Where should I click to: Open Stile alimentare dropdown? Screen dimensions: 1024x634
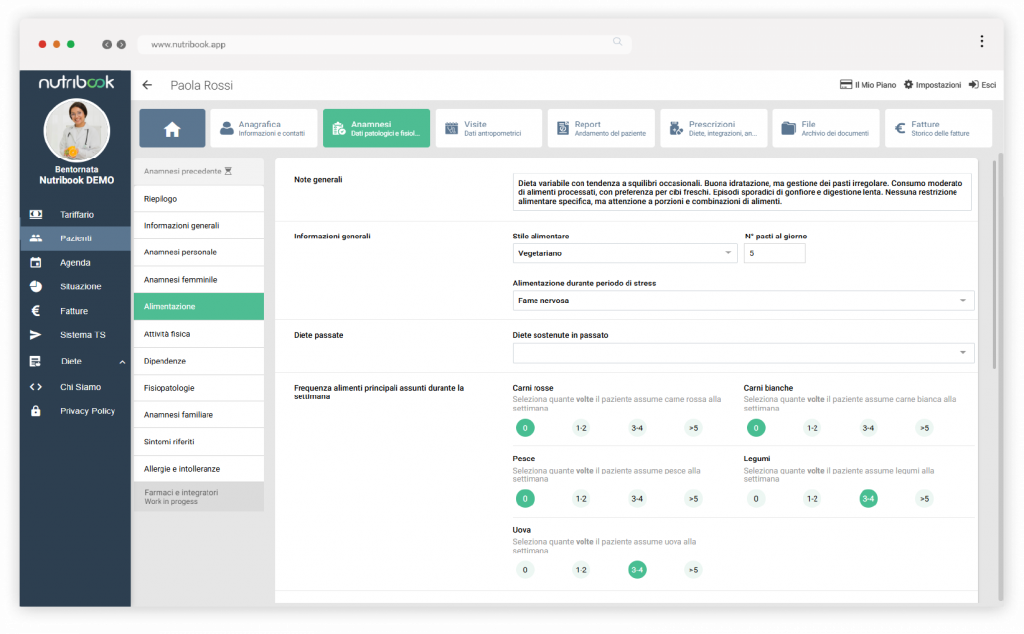(624, 254)
